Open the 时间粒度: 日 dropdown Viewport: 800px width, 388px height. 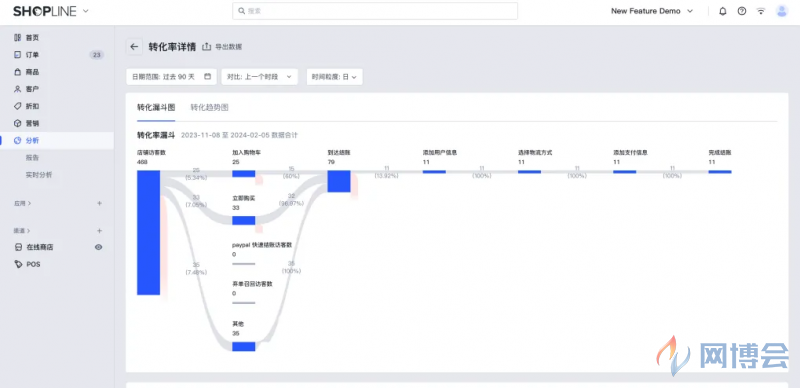click(335, 77)
